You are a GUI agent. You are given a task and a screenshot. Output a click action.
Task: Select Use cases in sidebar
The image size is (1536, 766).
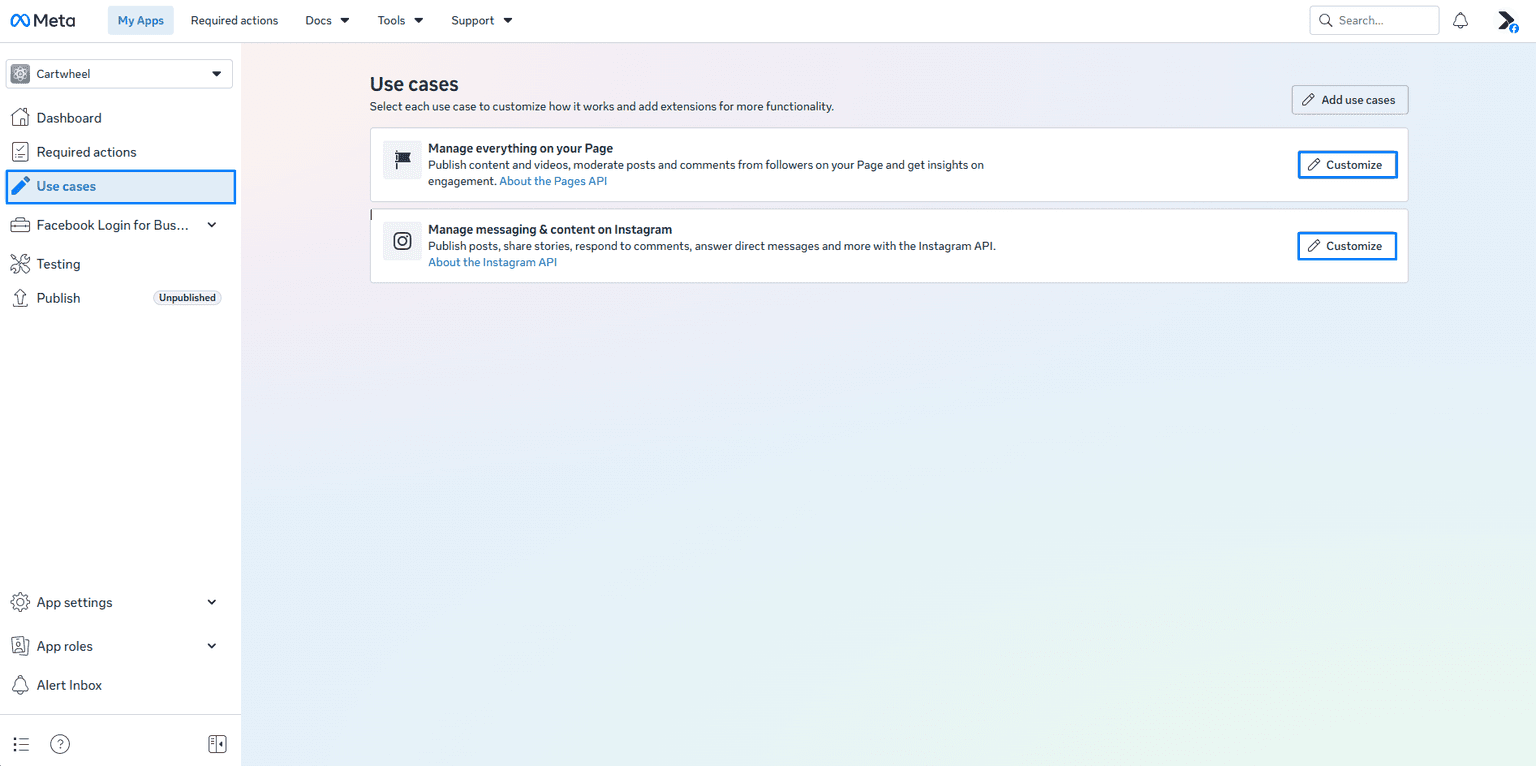(x=120, y=187)
